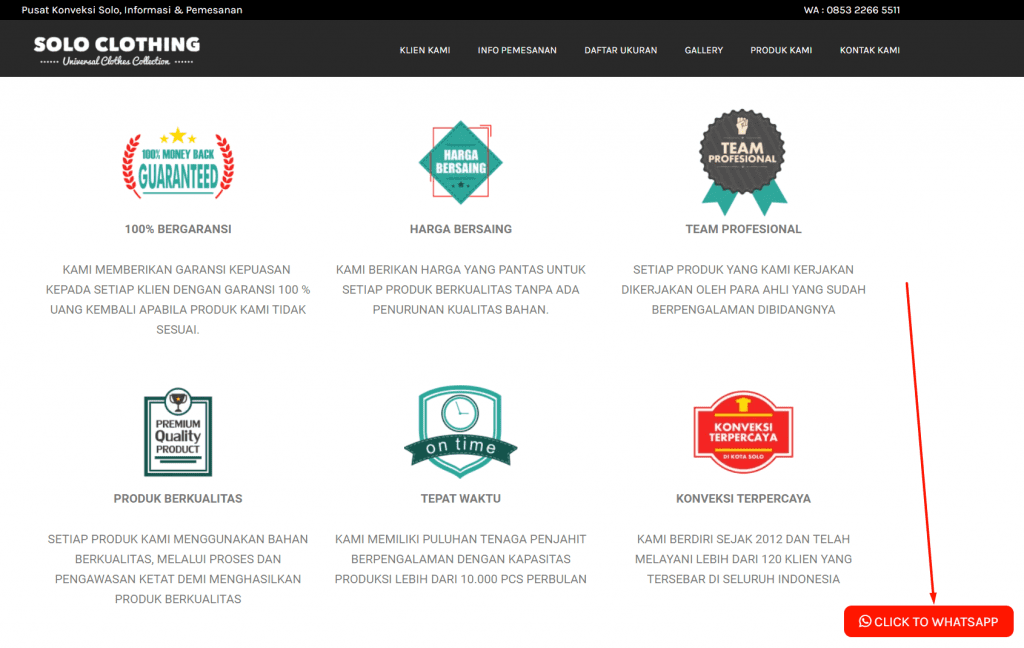The image size is (1024, 648).
Task: Click the Pusat Konveksi Solo top bar text
Action: point(132,10)
